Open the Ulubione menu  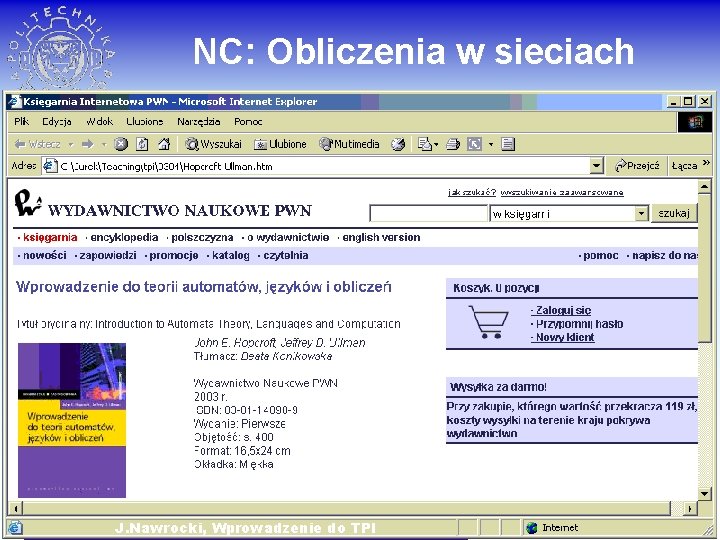click(145, 122)
